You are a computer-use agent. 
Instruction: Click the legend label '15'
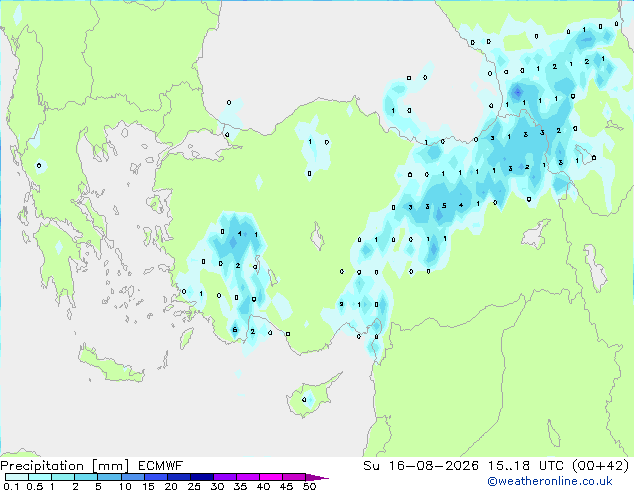(148, 486)
